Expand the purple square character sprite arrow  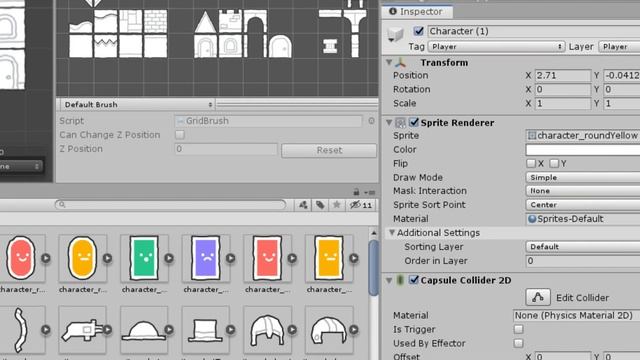pyautogui.click(x=231, y=258)
